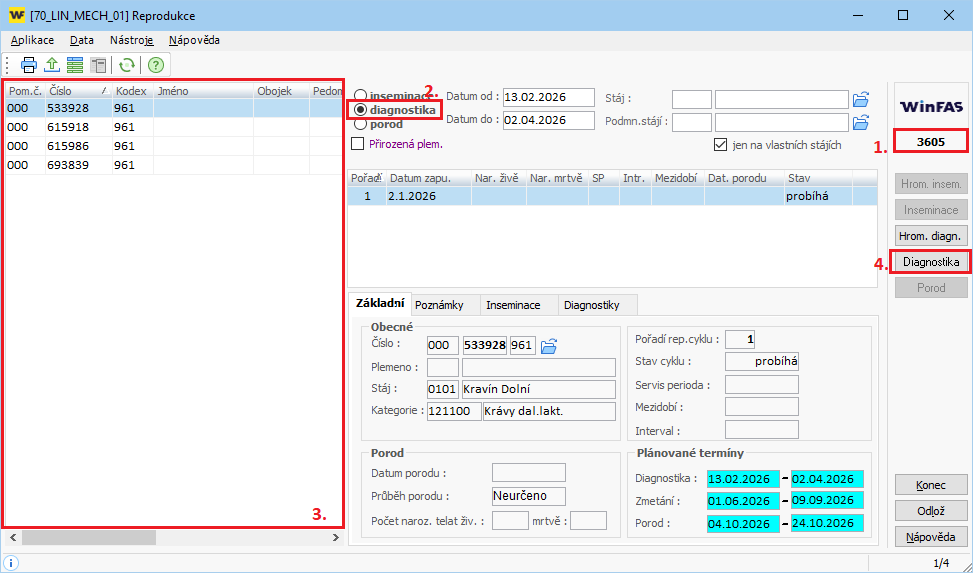The height and width of the screenshot is (573, 973).
Task: Switch to the Diagnostiky tab
Action: point(591,305)
